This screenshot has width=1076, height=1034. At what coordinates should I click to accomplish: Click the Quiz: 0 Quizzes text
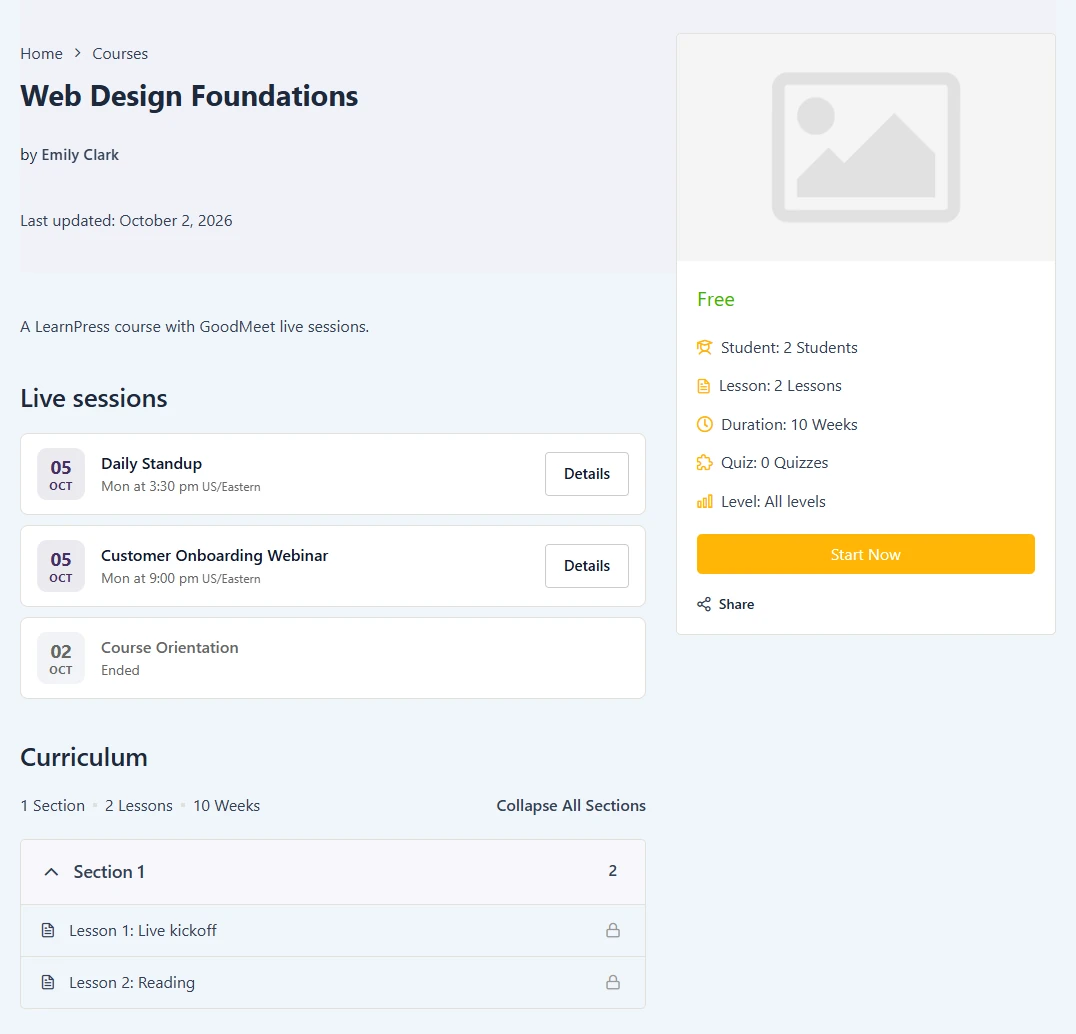pos(775,463)
